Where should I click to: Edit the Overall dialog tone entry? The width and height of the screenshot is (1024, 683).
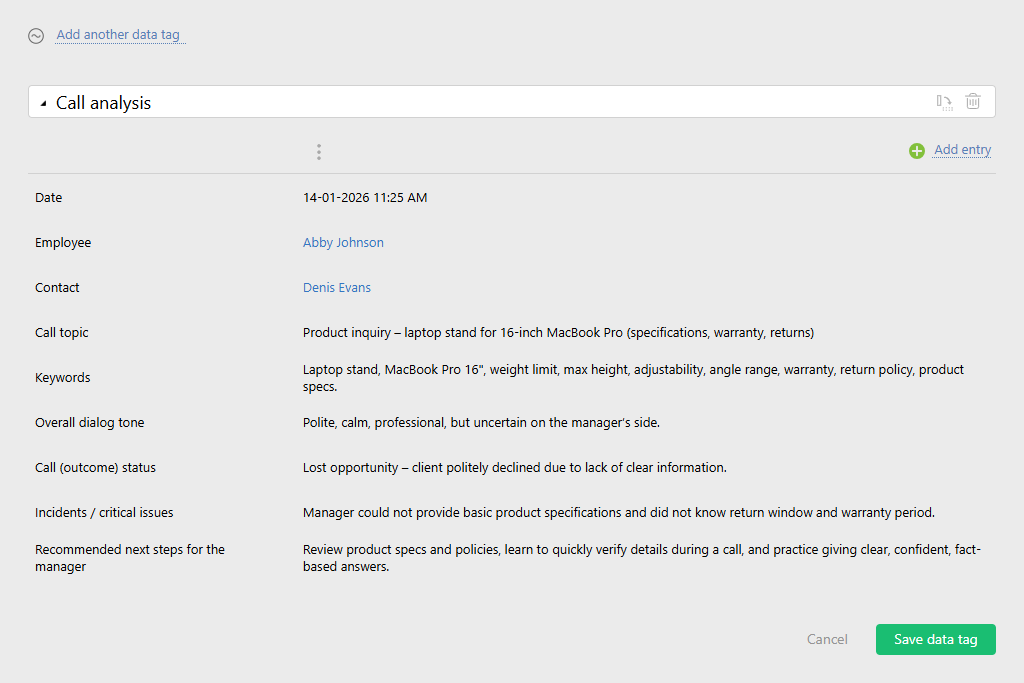point(480,422)
